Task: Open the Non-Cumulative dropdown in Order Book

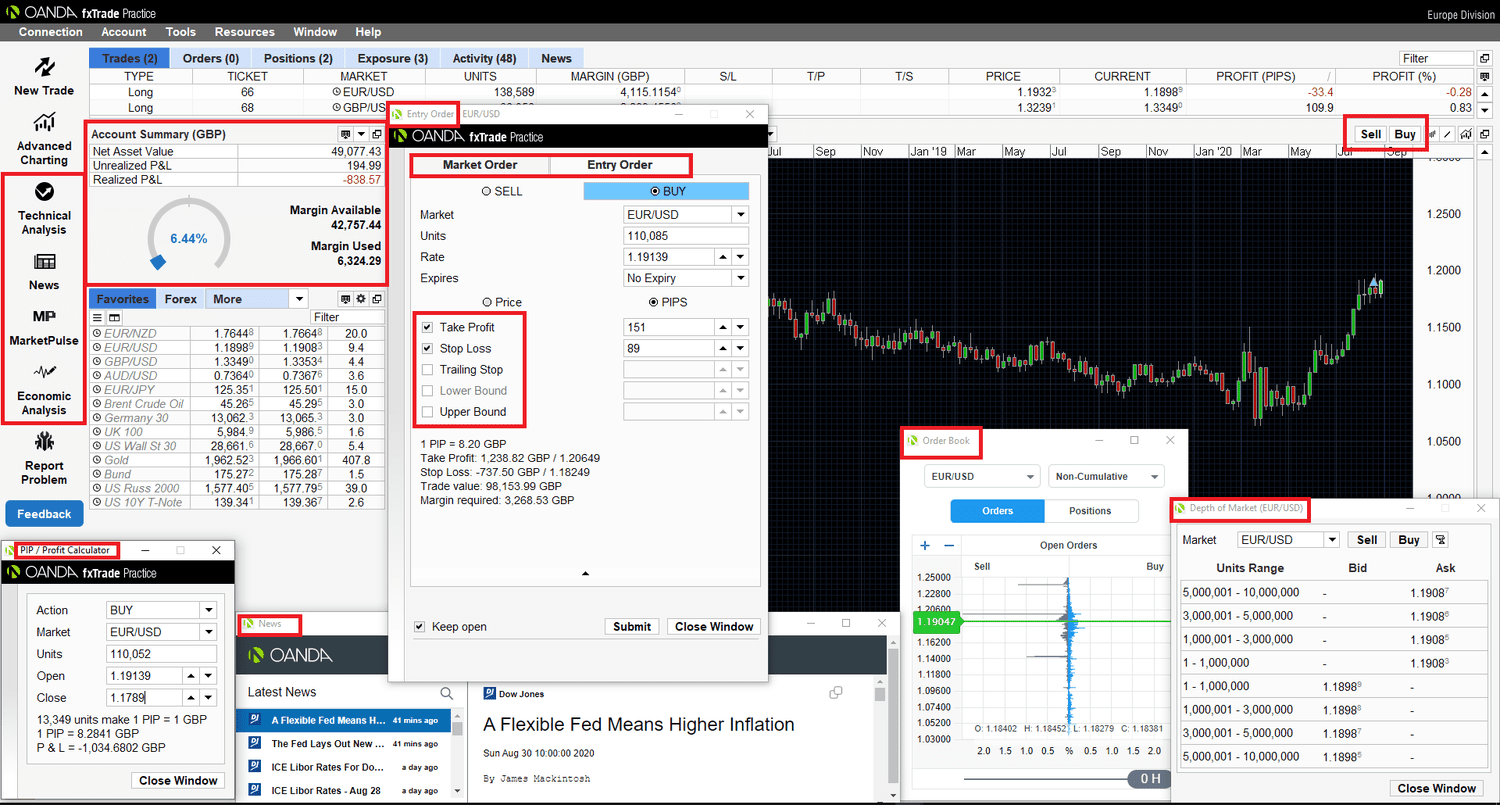Action: click(x=1106, y=477)
